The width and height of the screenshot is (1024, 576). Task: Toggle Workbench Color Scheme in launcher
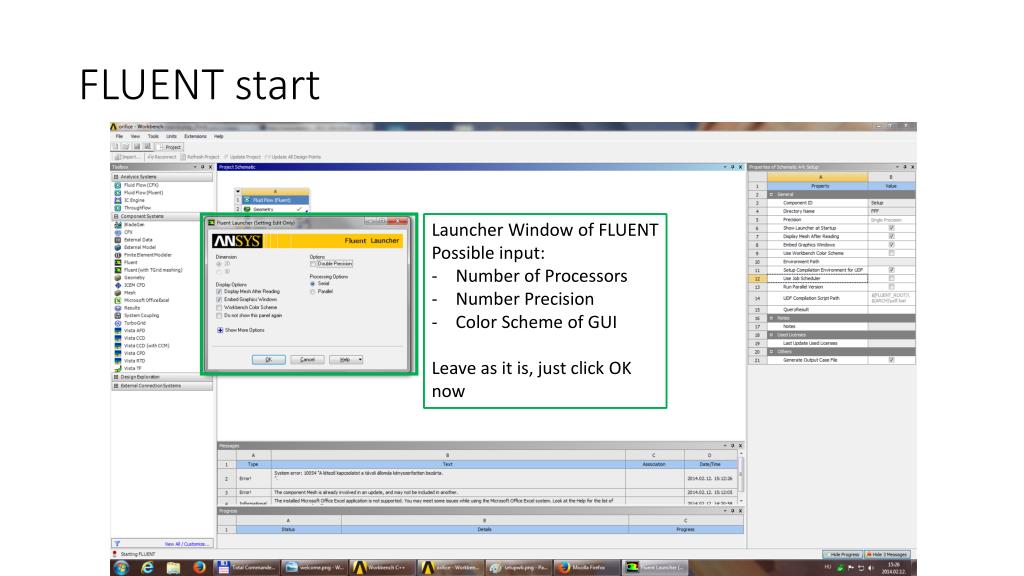(219, 308)
